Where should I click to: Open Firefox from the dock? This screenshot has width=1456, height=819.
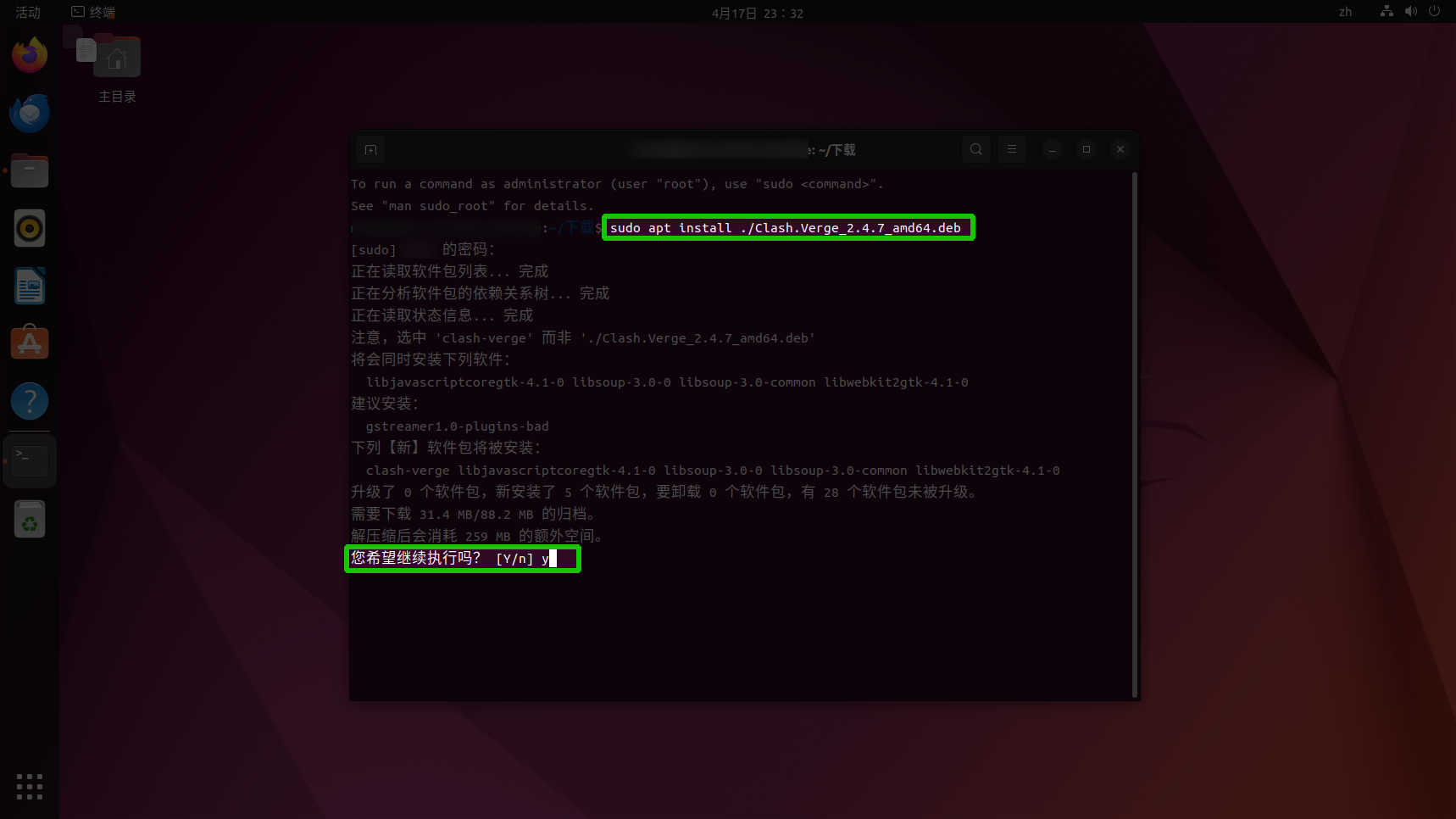(x=30, y=55)
